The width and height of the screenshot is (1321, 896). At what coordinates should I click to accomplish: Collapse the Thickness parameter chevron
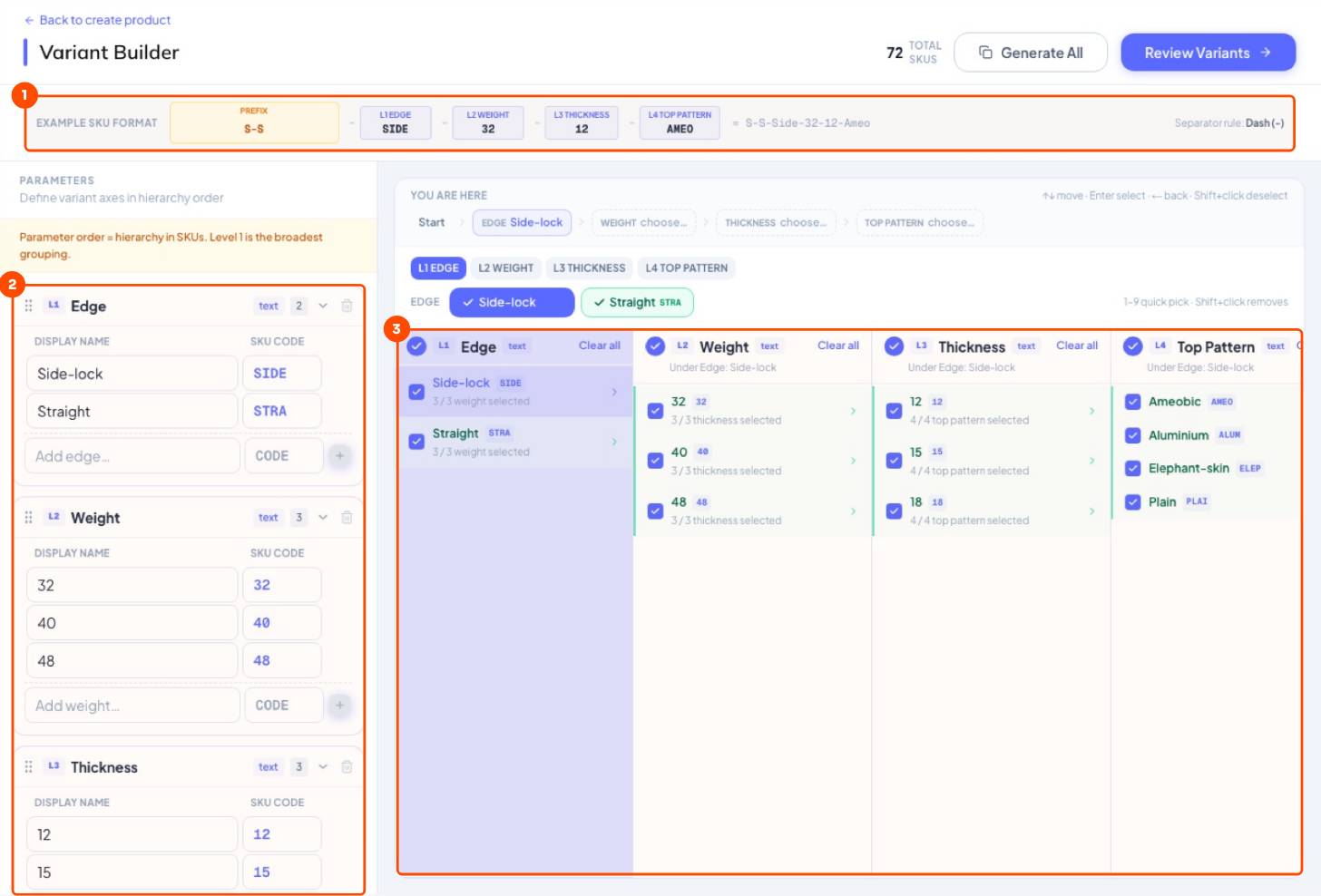click(323, 766)
